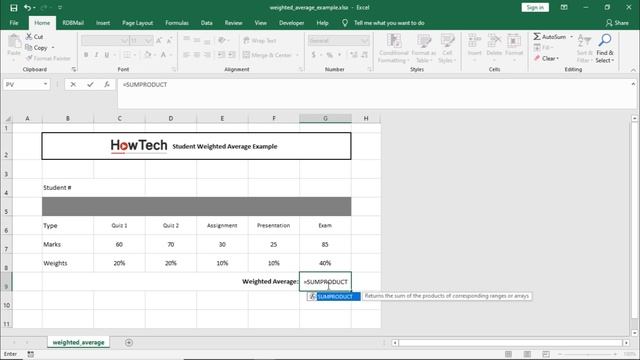Click the Paste clipboard icon

click(x=14, y=42)
